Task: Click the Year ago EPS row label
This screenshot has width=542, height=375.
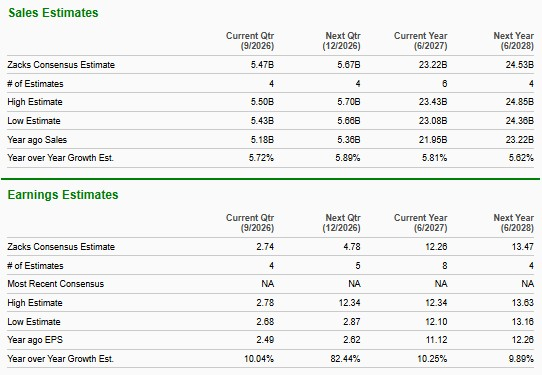Action: point(35,340)
